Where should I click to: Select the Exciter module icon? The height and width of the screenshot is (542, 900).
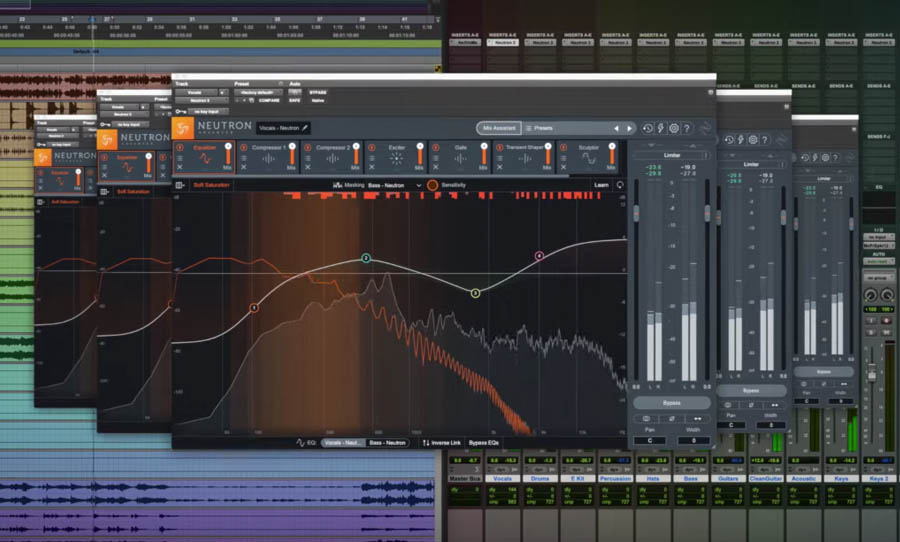click(x=397, y=159)
